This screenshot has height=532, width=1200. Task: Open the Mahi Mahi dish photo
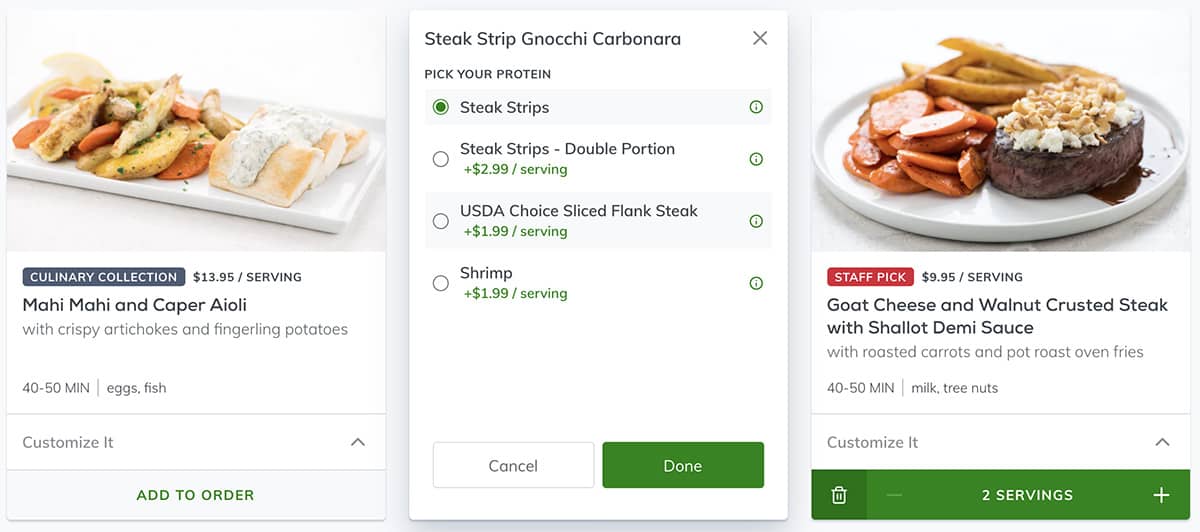coord(195,130)
